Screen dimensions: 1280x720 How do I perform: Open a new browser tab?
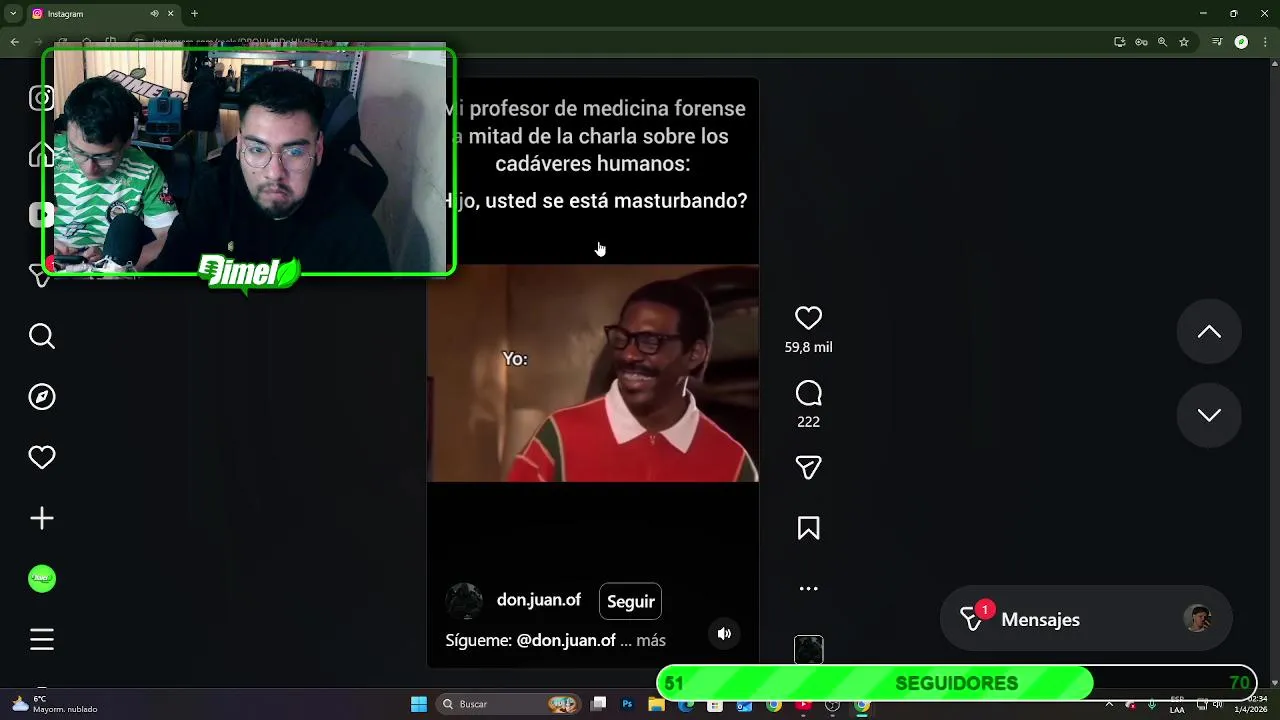click(x=194, y=14)
